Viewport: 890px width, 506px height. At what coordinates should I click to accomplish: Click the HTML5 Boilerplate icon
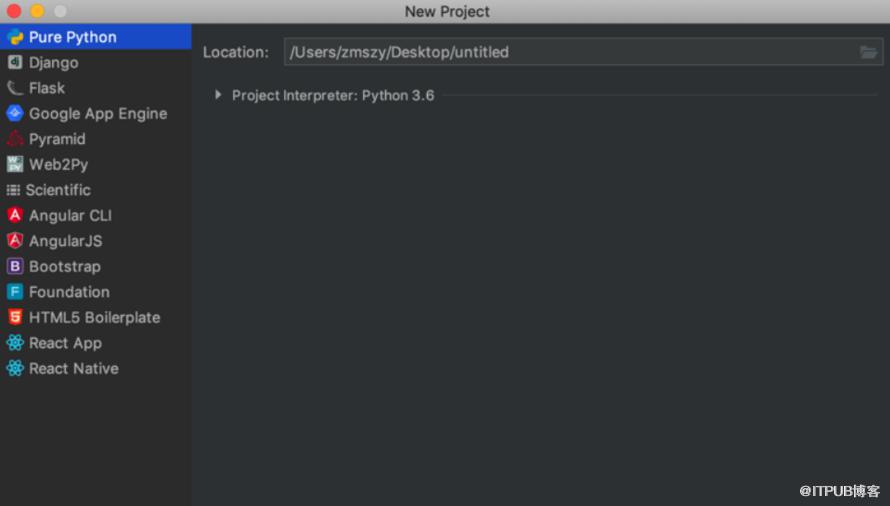pyautogui.click(x=15, y=317)
